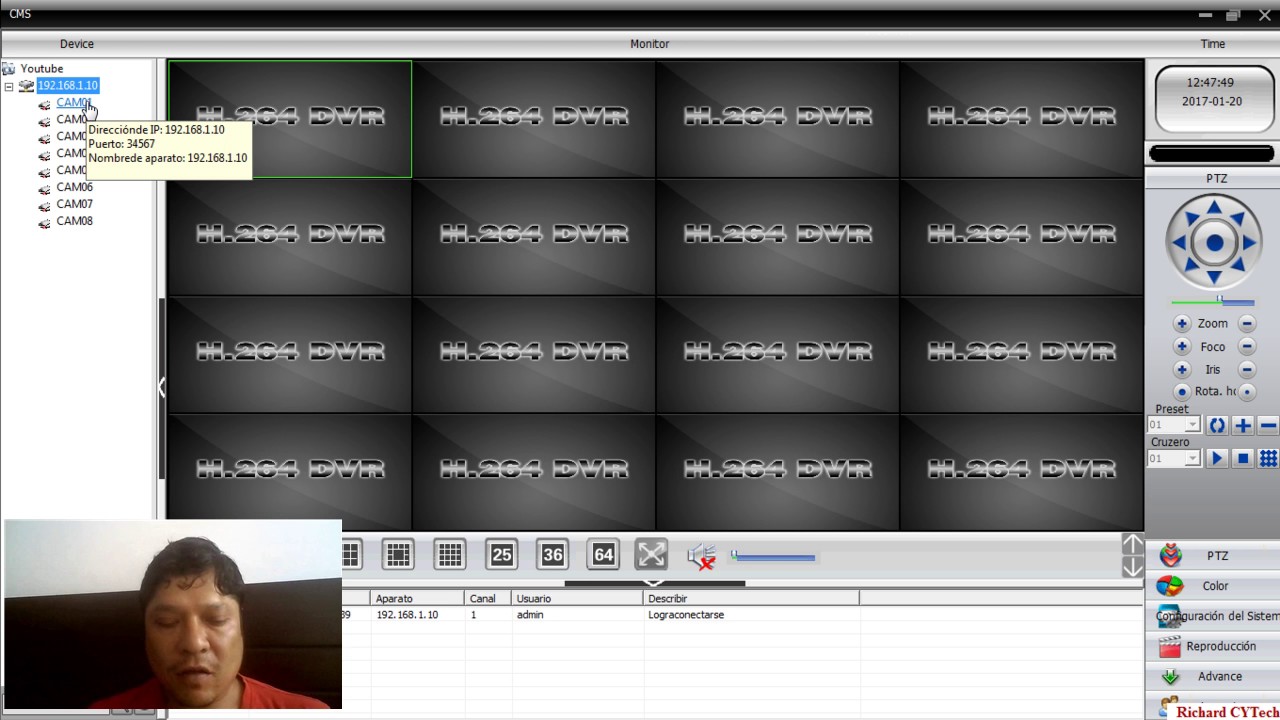Select the 25-window layout
The width and height of the screenshot is (1280, 720).
tap(502, 555)
